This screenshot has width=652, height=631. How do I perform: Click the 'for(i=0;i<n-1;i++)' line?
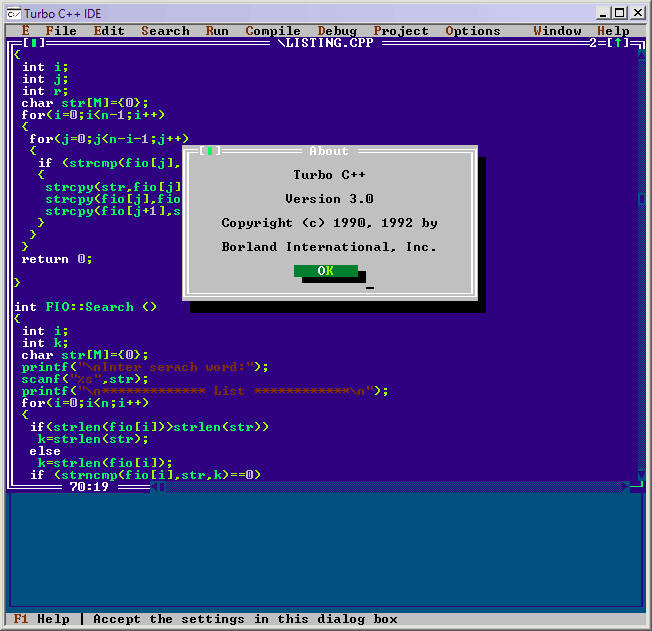tap(93, 115)
